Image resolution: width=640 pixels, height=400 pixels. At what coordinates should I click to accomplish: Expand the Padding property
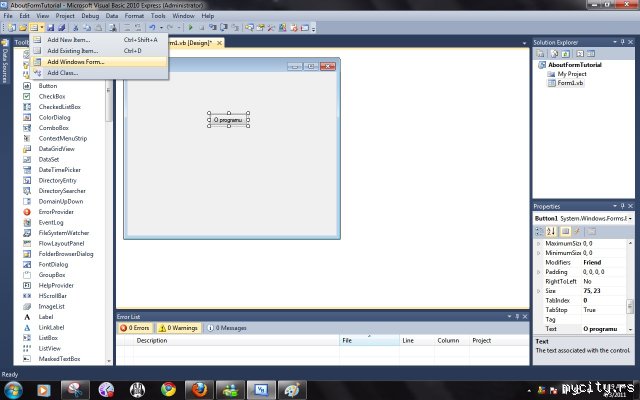(x=538, y=272)
